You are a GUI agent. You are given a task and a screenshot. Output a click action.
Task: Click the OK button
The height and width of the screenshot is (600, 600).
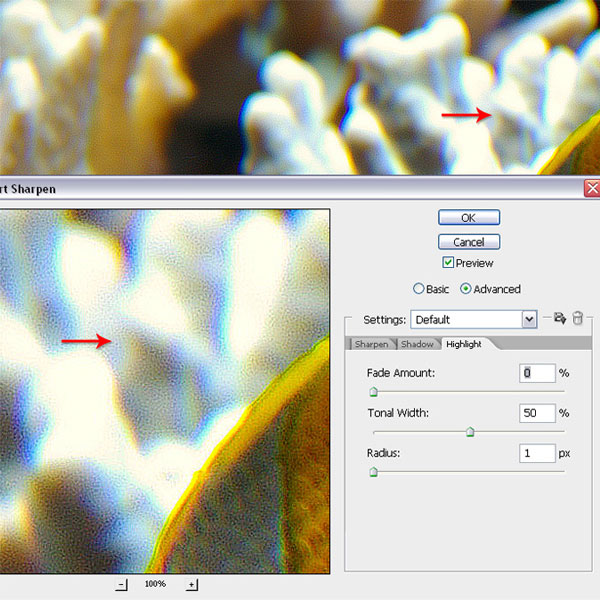point(468,218)
